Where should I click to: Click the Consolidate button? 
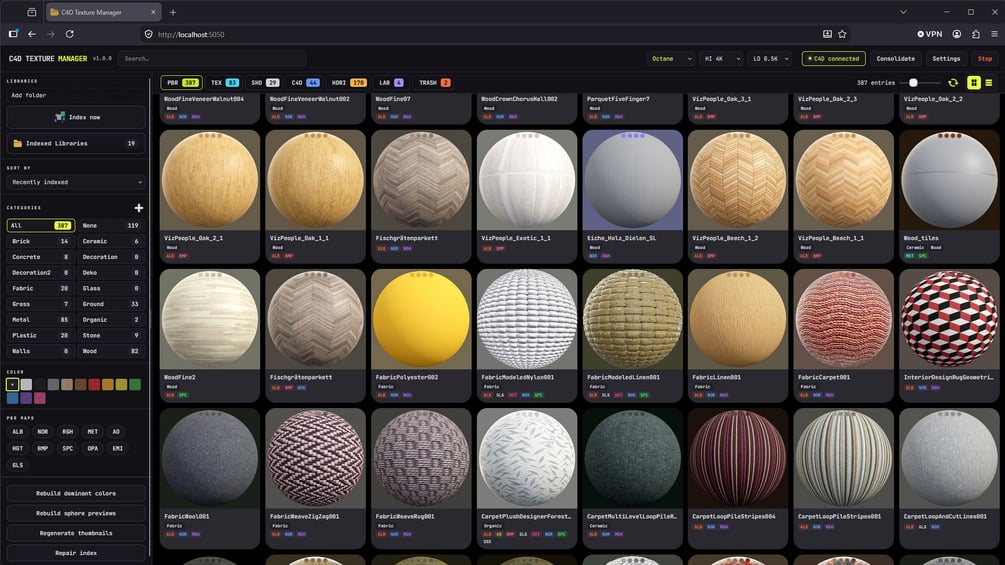pos(895,58)
